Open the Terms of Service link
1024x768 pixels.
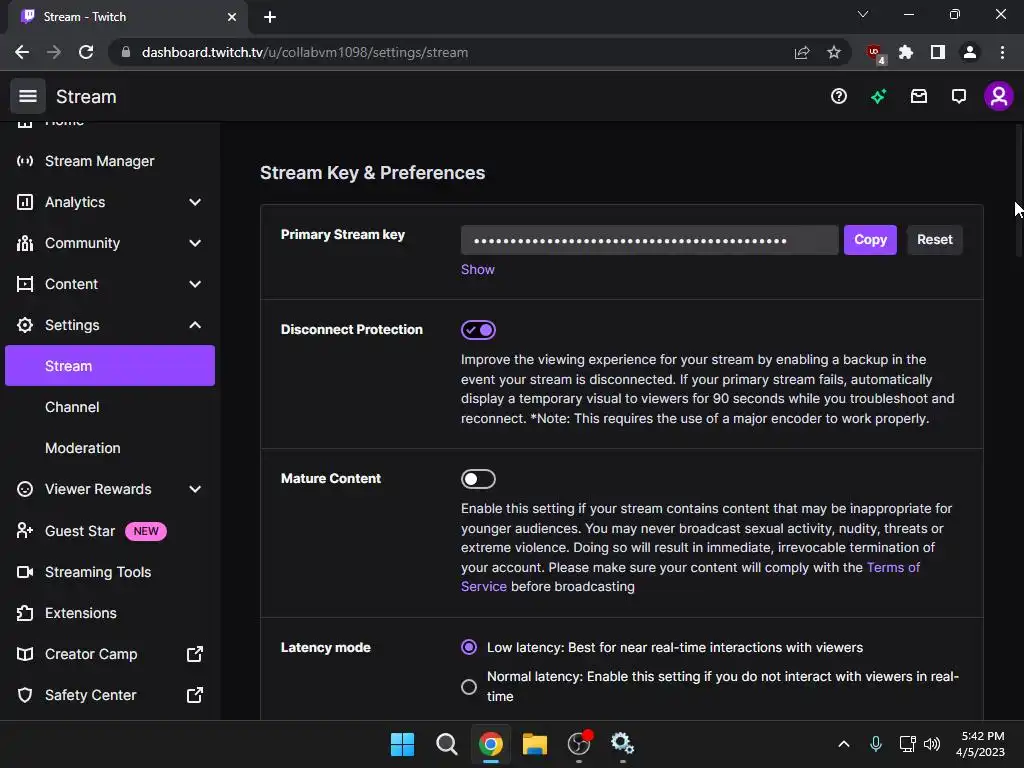[x=690, y=577]
